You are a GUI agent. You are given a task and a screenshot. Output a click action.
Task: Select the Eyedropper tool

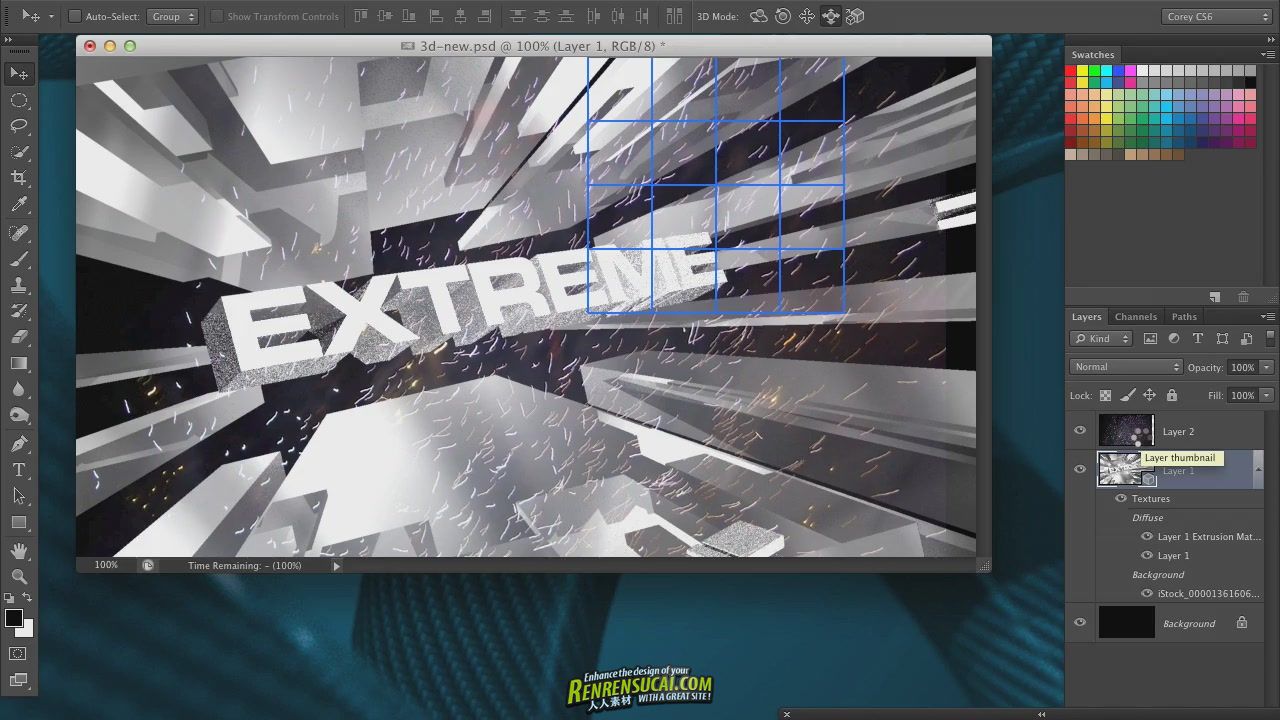click(x=19, y=205)
